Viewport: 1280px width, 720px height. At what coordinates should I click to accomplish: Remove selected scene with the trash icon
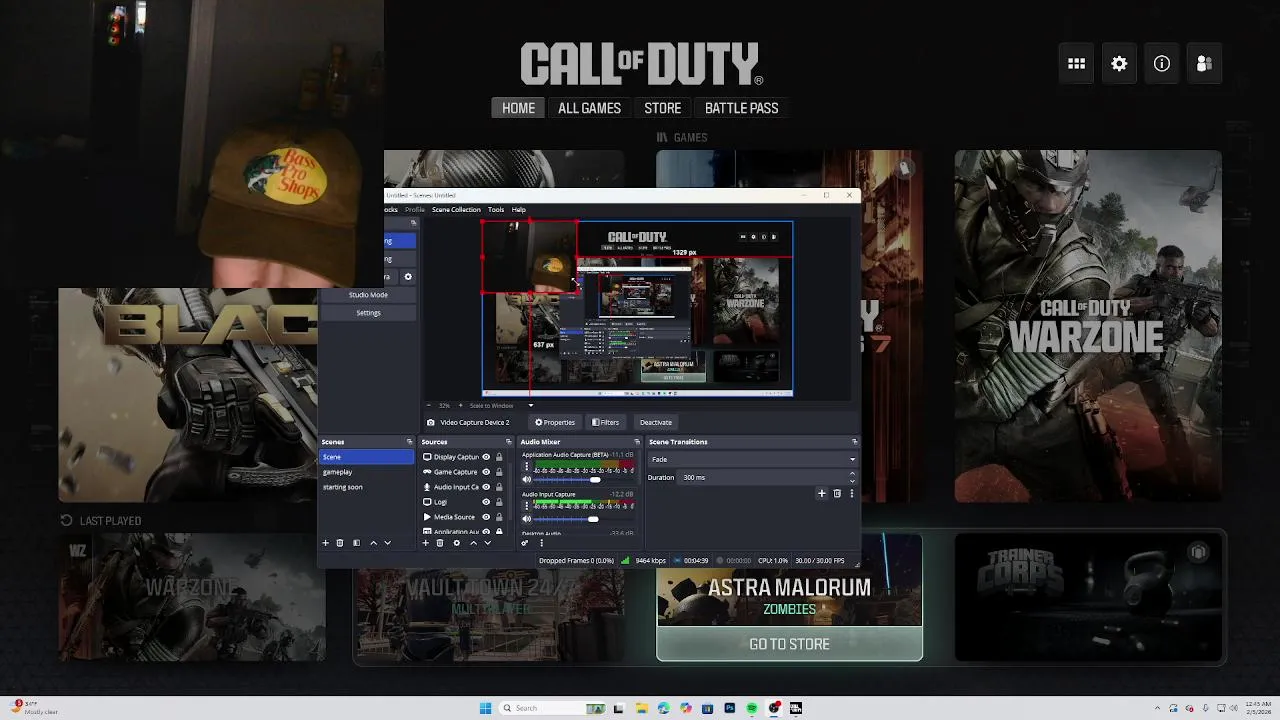click(340, 543)
